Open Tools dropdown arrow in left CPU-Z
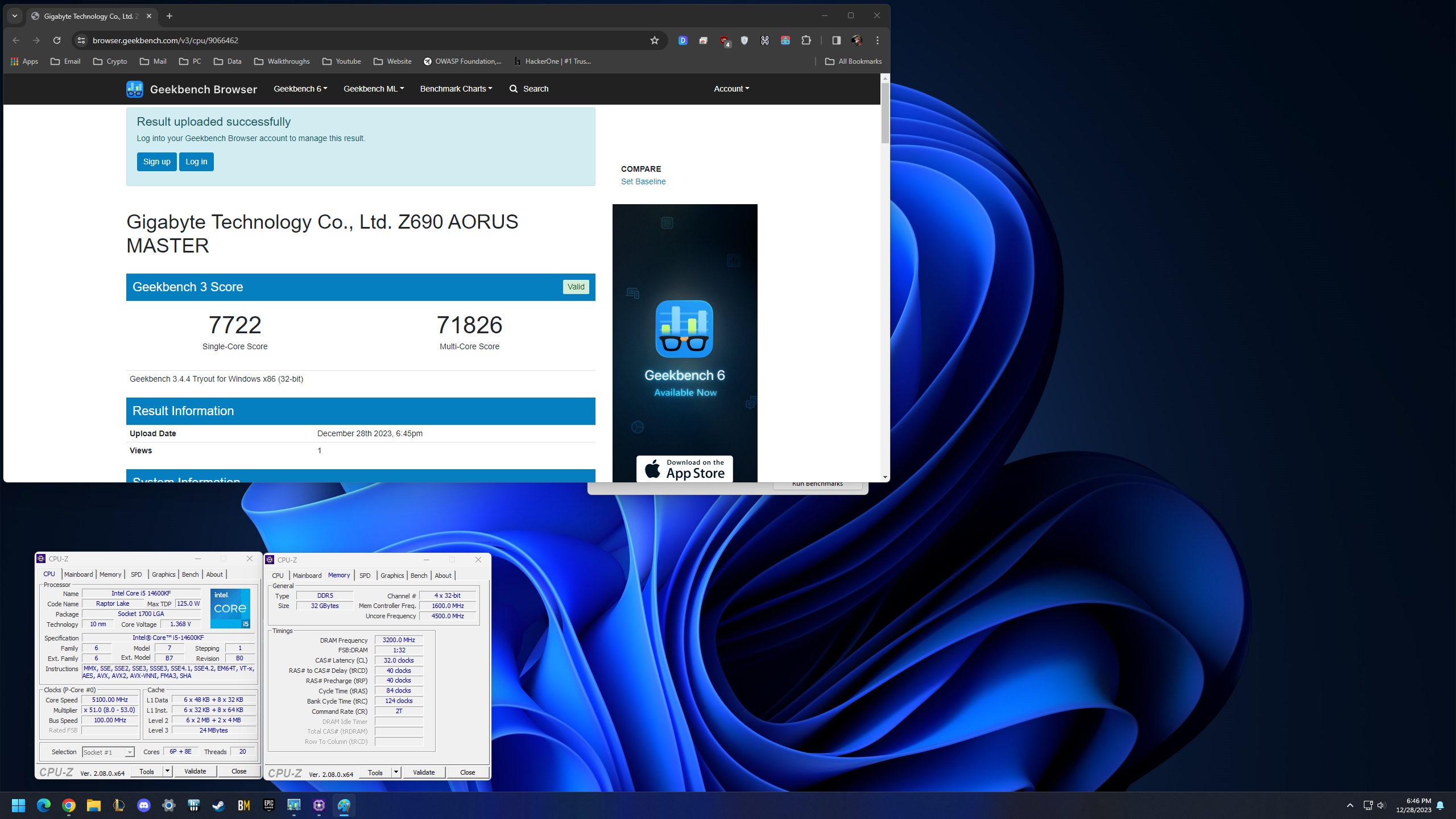 point(167,771)
